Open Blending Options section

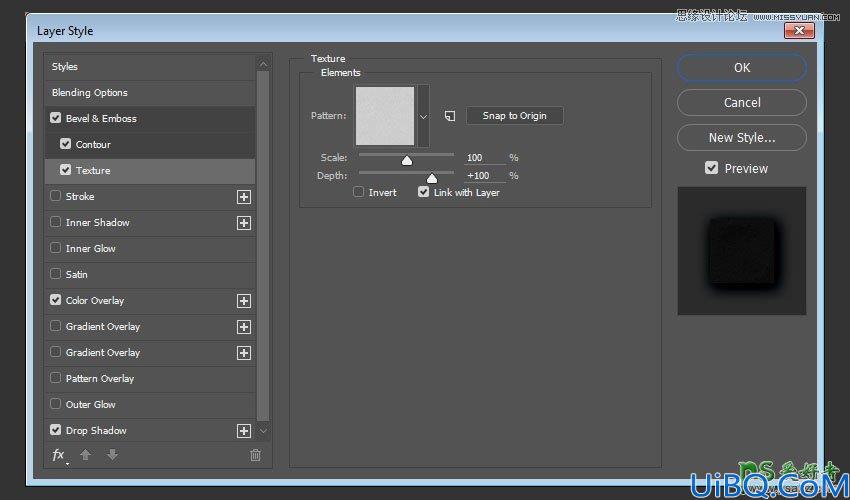point(90,93)
